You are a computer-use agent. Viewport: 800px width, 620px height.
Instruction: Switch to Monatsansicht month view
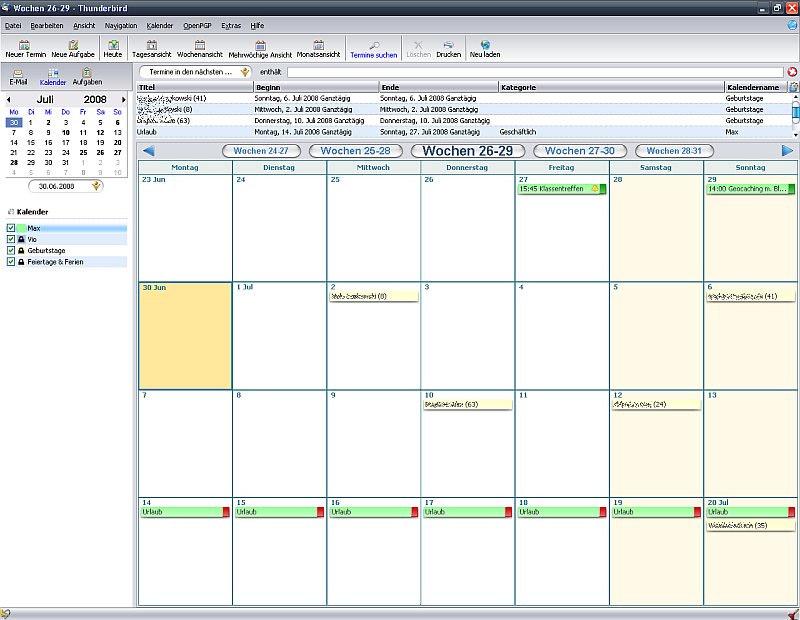pyautogui.click(x=320, y=47)
